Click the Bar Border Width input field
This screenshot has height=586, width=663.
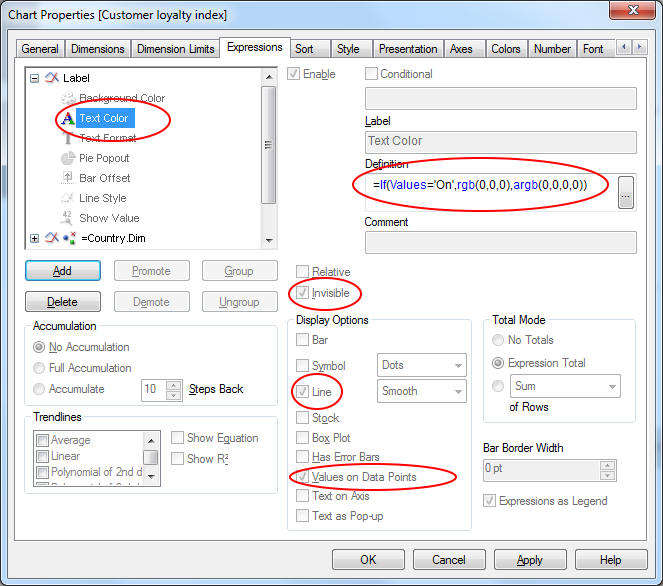click(x=542, y=470)
